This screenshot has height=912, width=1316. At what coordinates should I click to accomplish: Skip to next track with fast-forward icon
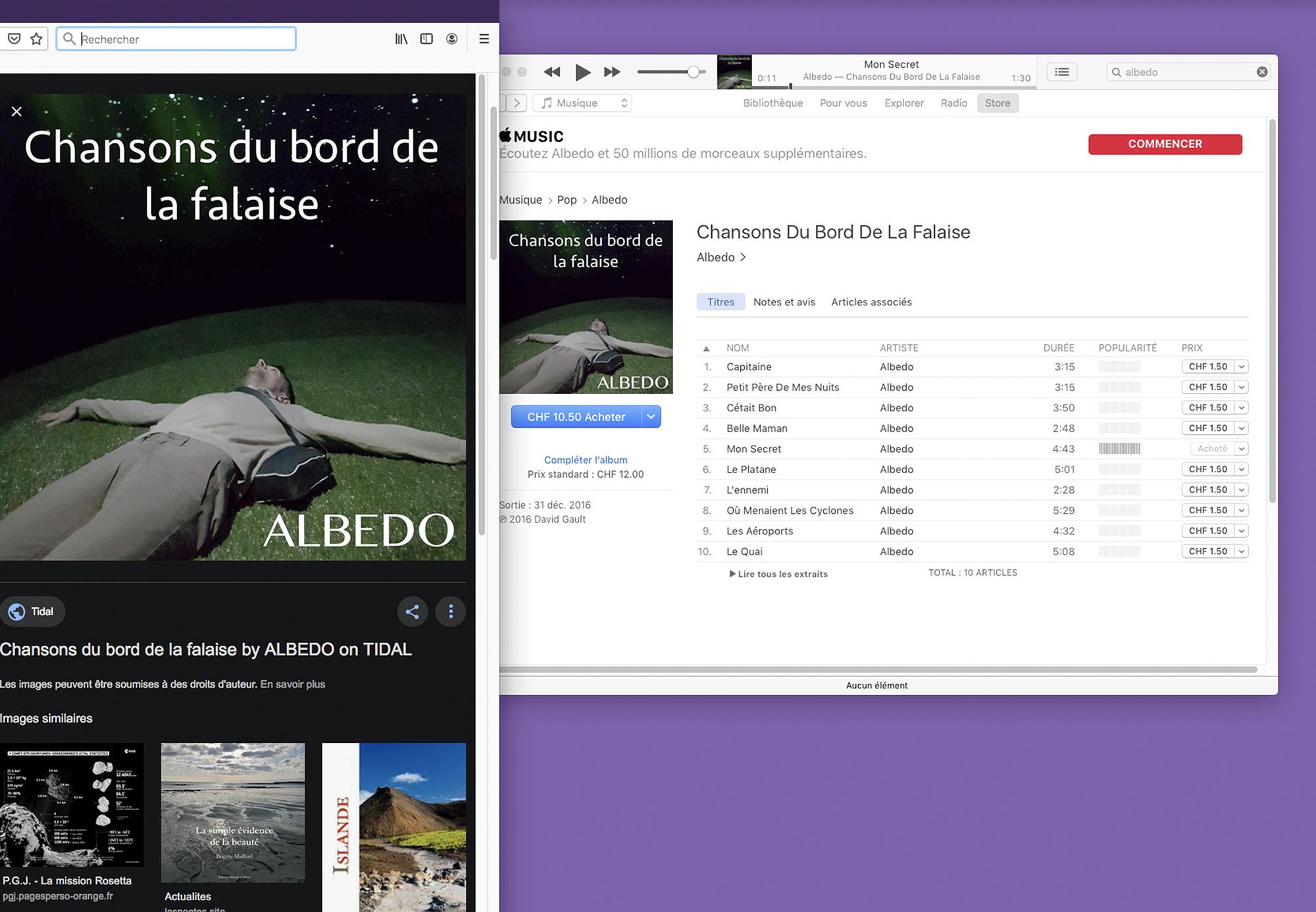coord(612,72)
